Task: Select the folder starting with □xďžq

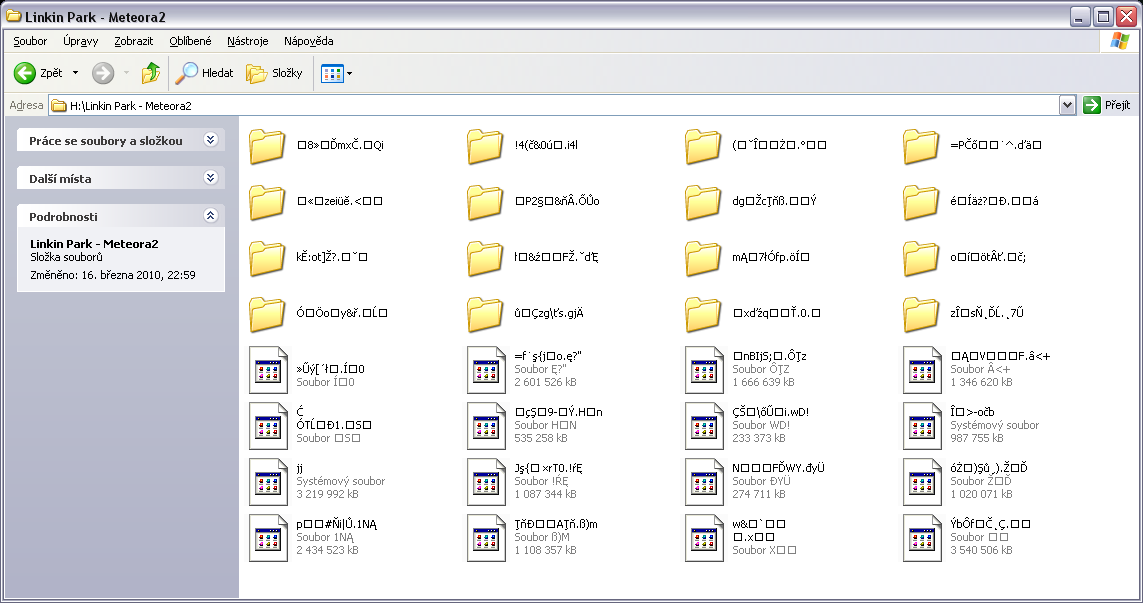Action: 753,314
